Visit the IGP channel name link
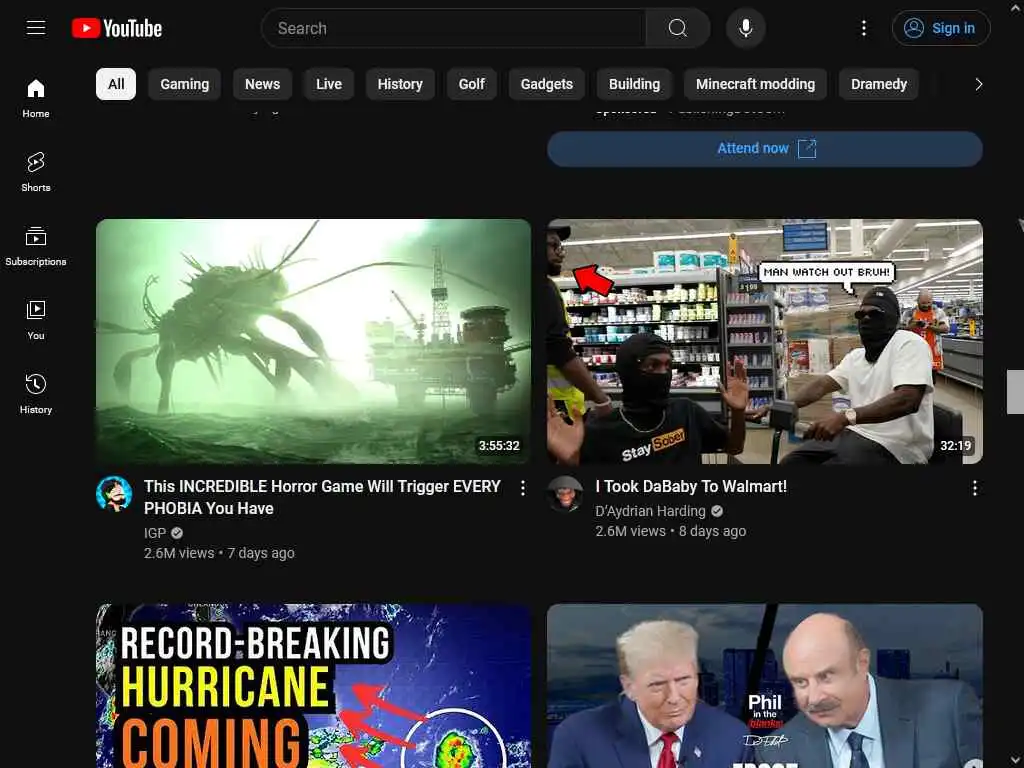 (155, 533)
